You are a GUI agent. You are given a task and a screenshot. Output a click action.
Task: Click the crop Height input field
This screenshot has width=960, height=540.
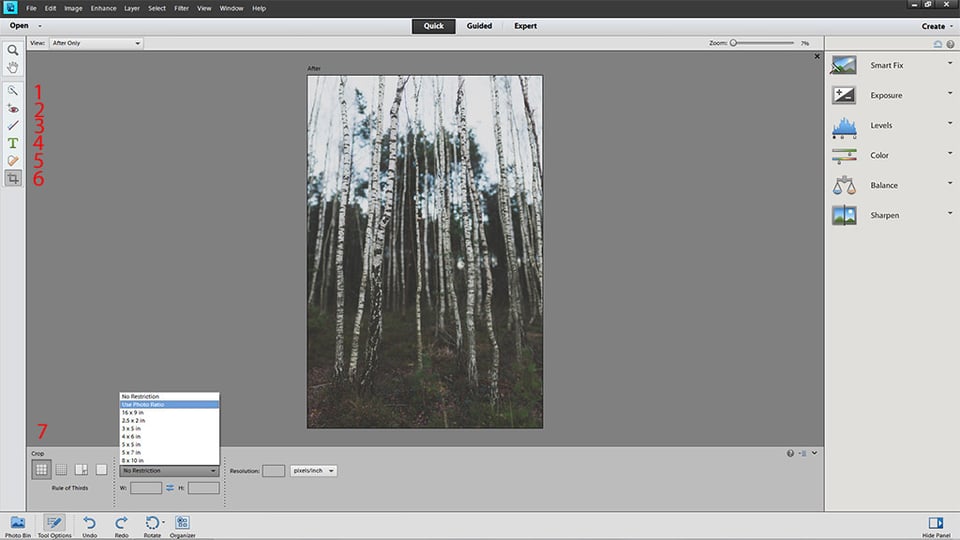coord(203,488)
